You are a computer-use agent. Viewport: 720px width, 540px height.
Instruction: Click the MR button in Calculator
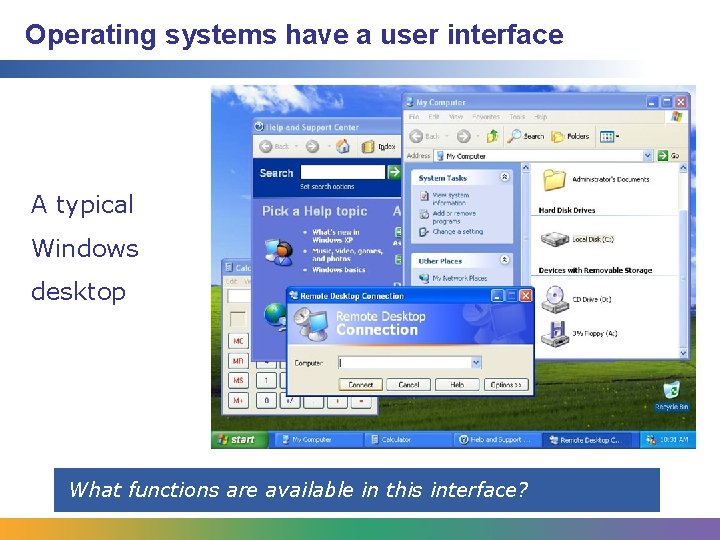[238, 361]
